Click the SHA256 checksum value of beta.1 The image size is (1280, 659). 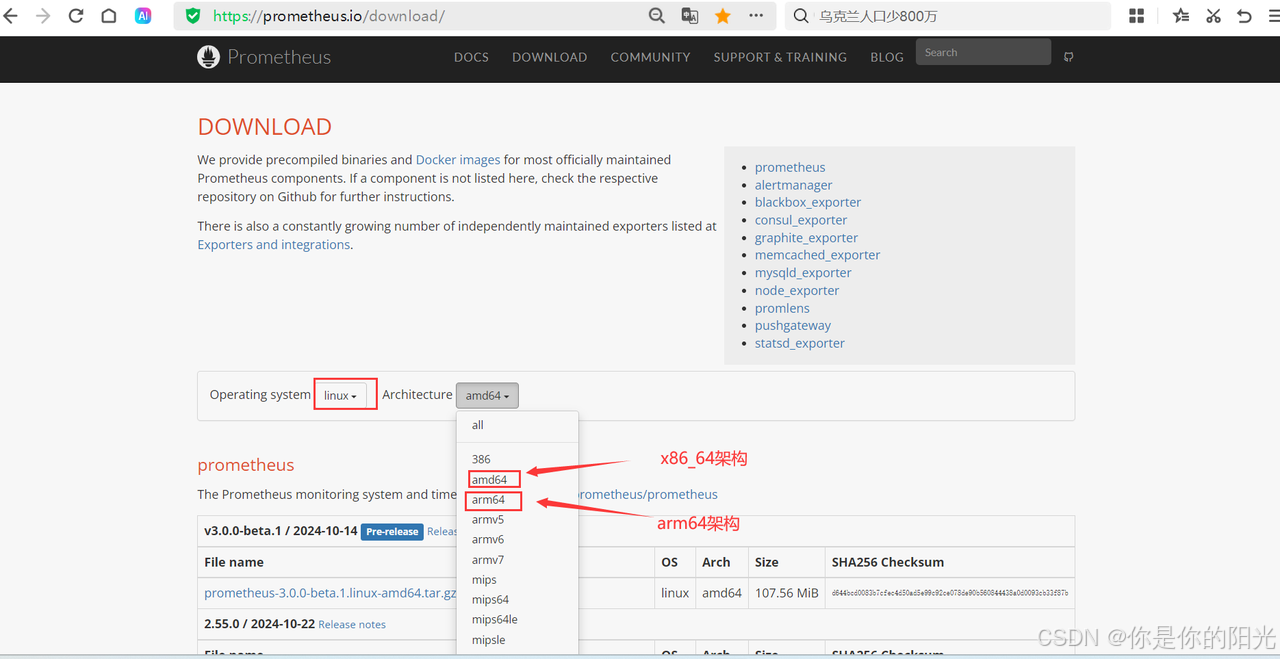[x=950, y=593]
